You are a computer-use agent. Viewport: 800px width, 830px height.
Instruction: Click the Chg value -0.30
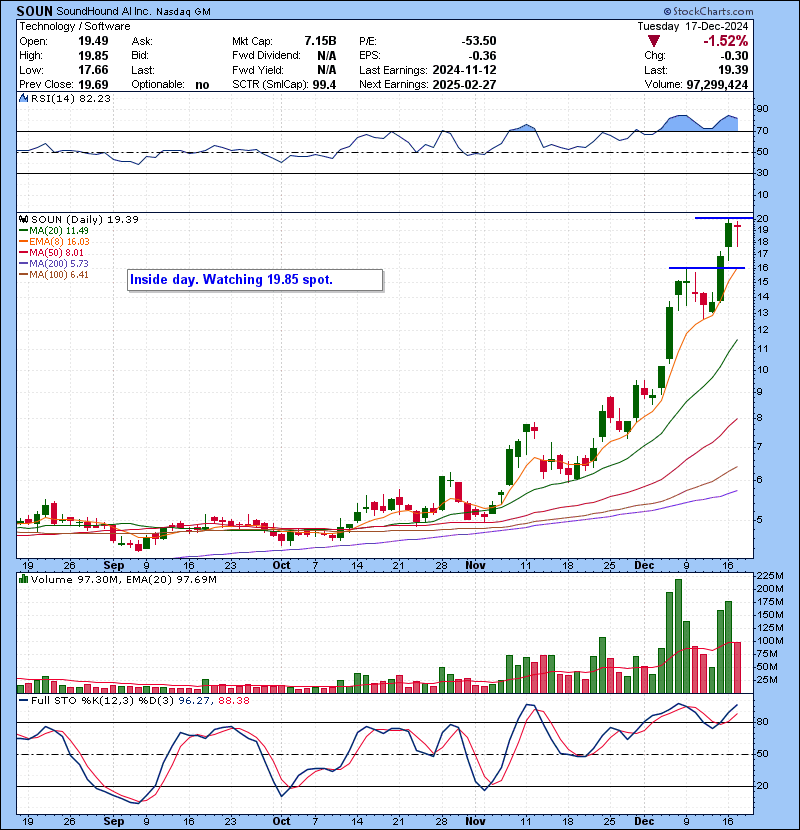point(733,56)
